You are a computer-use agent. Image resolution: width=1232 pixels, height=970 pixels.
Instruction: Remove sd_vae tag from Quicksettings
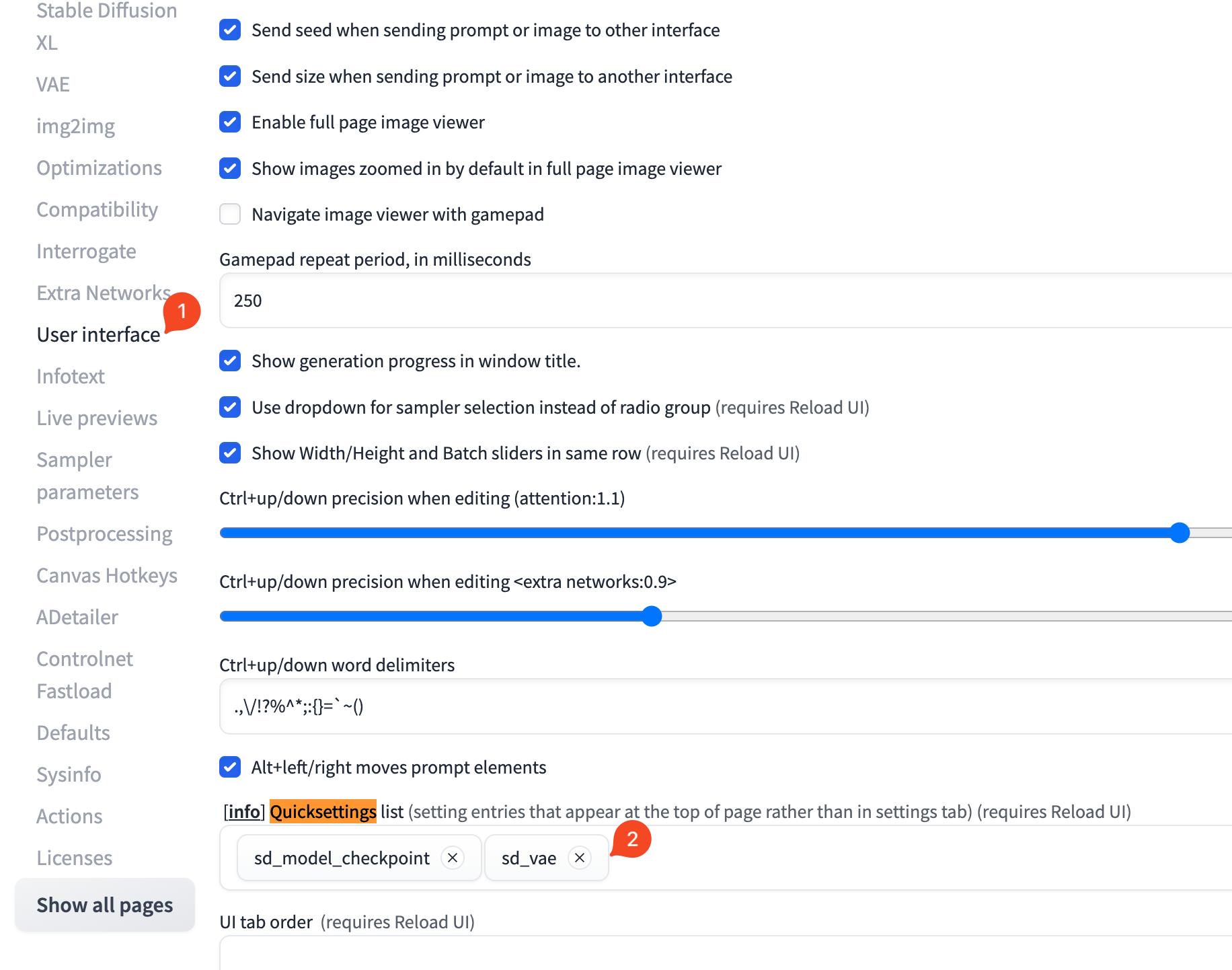[580, 858]
